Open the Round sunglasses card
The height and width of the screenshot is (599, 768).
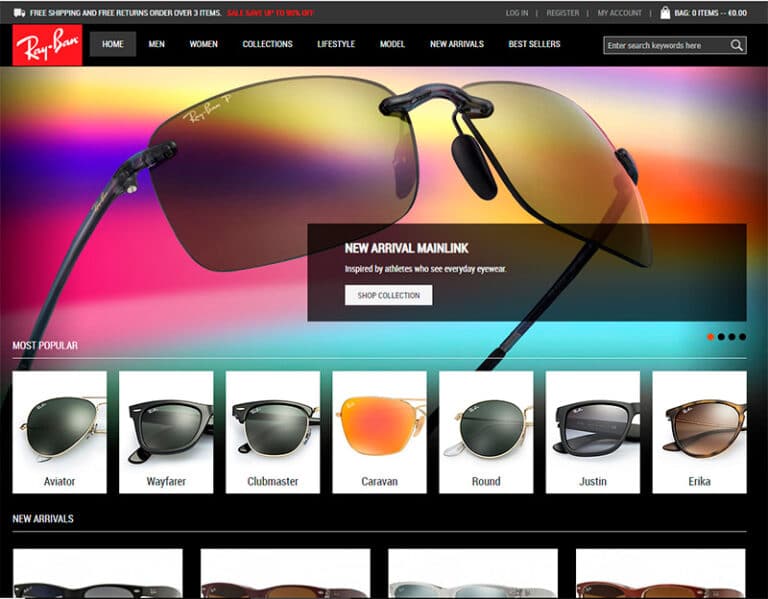click(486, 432)
